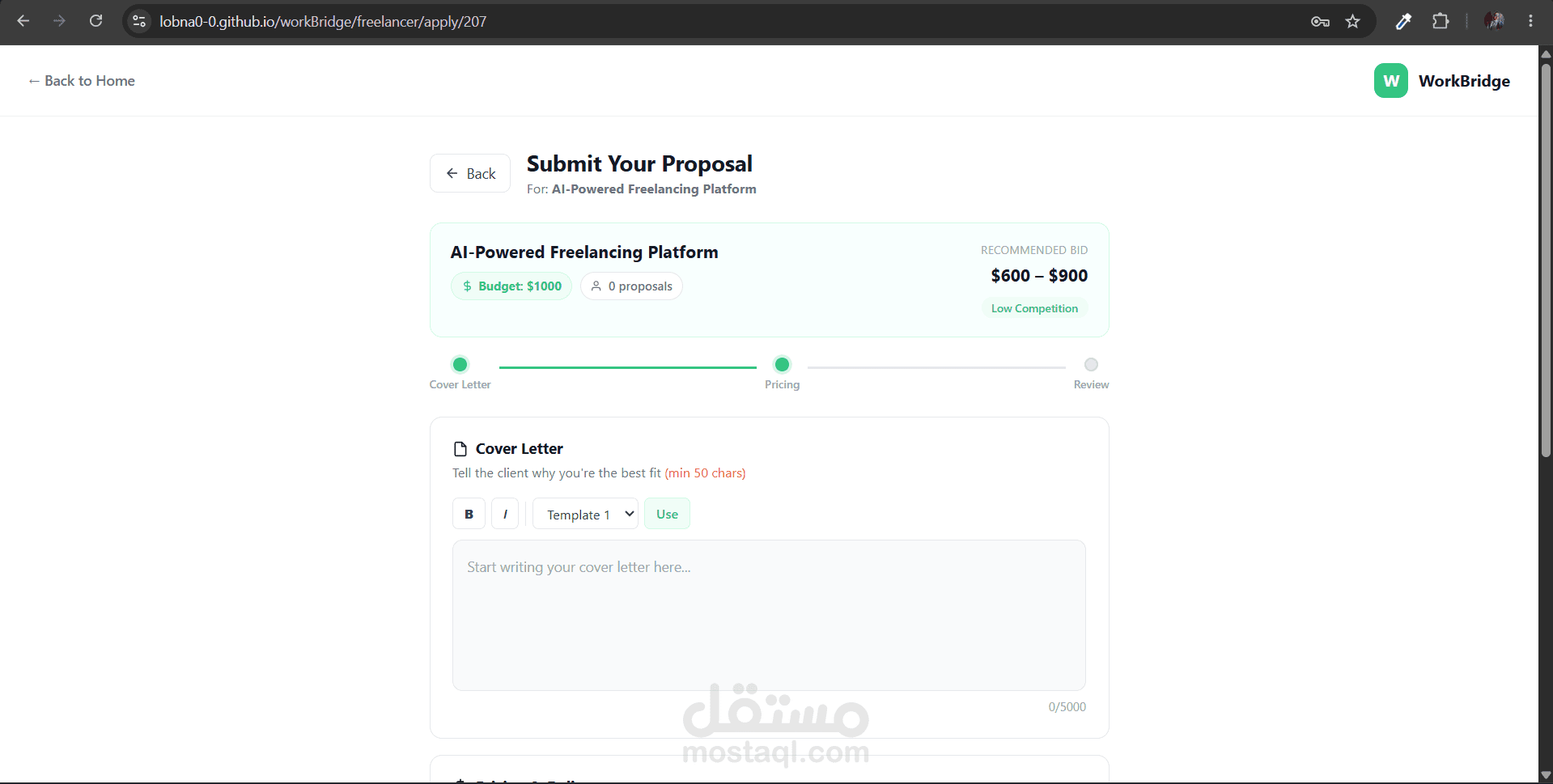Screen dimensions: 1553x784
Task: Click the Back button beside the title
Action: click(470, 173)
